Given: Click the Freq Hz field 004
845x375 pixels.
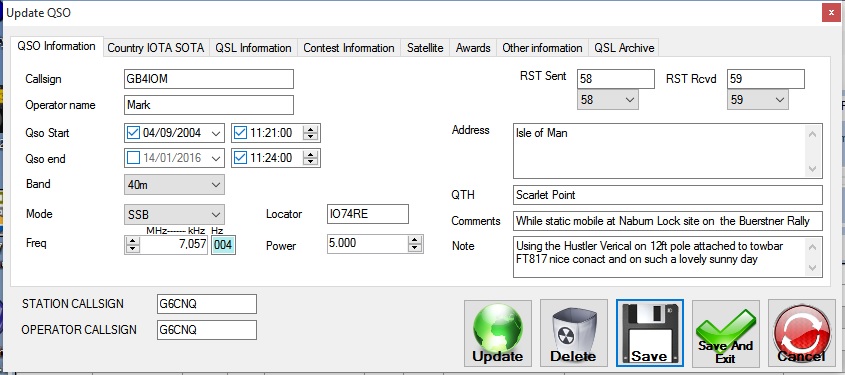Looking at the screenshot, I should click(x=223, y=245).
